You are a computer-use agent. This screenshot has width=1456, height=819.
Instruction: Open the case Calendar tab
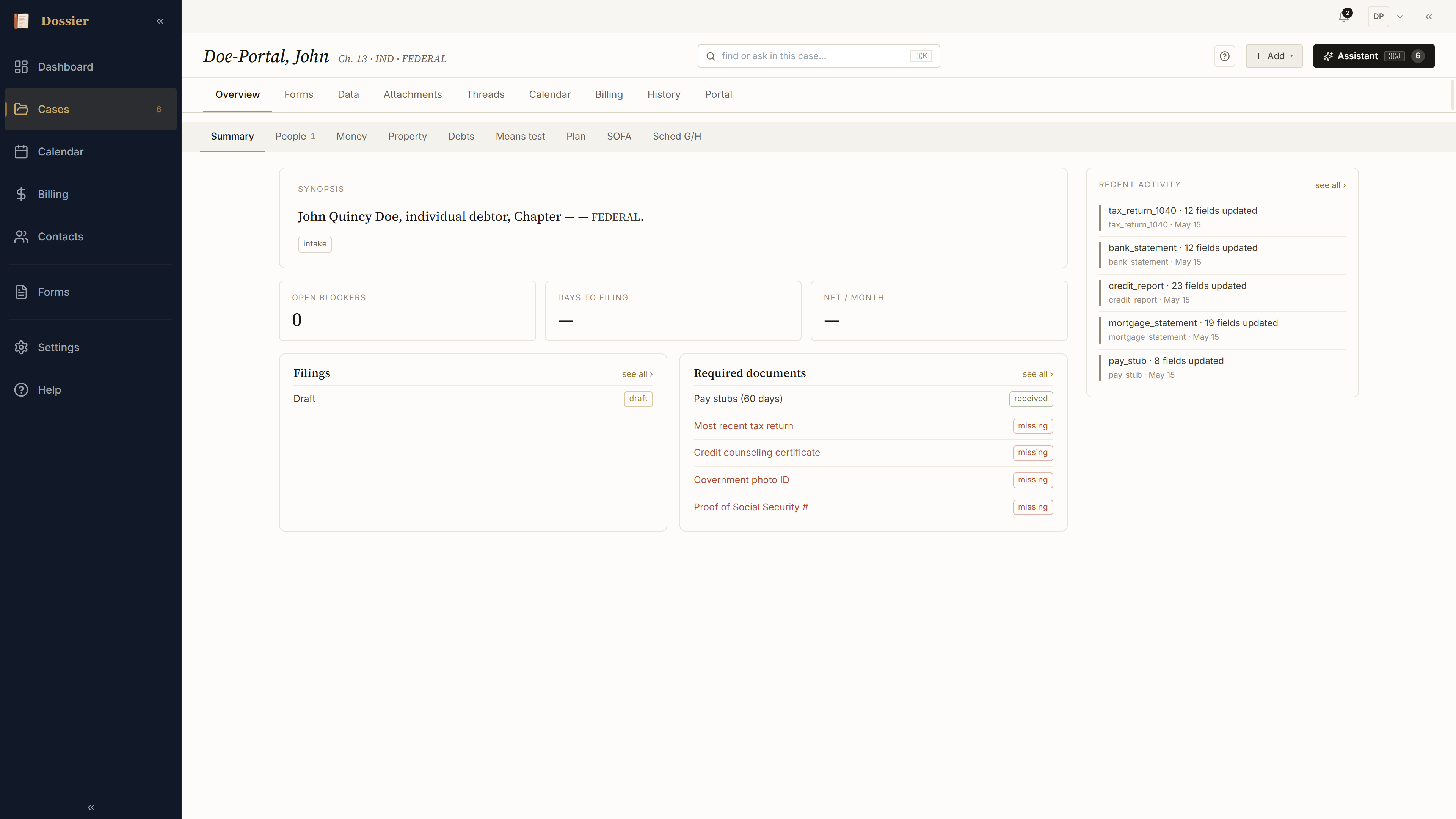pos(549,94)
